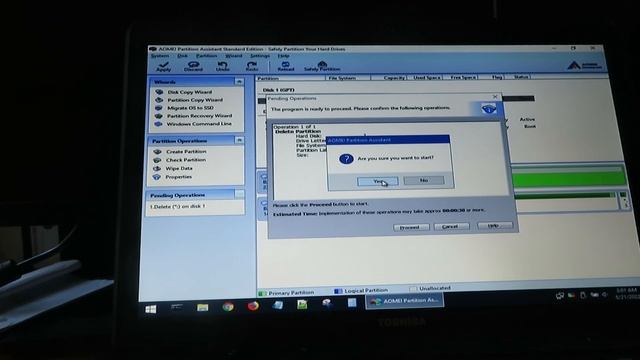The height and width of the screenshot is (360, 640).
Task: Confirm start by clicking Yes
Action: point(378,181)
